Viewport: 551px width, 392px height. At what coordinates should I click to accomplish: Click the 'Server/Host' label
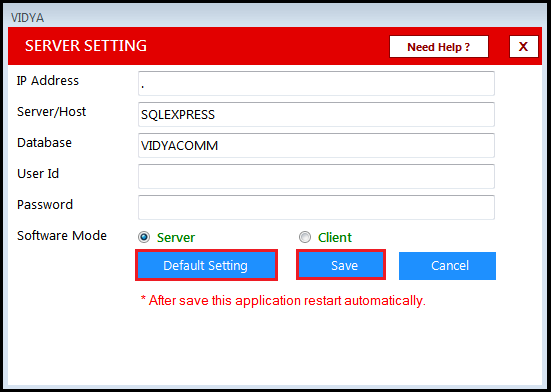pyautogui.click(x=51, y=112)
